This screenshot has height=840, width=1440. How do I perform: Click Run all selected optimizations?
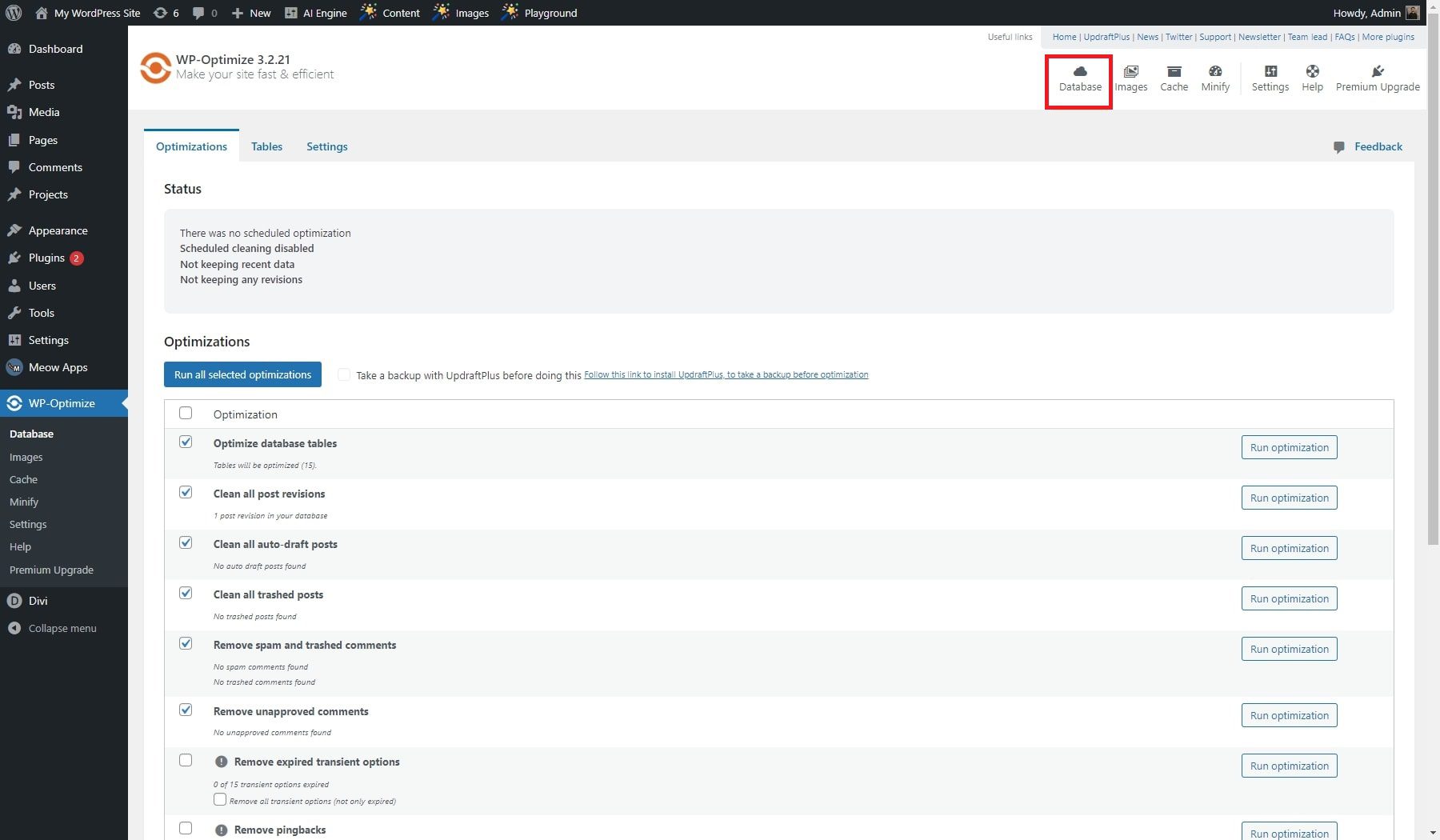242,374
